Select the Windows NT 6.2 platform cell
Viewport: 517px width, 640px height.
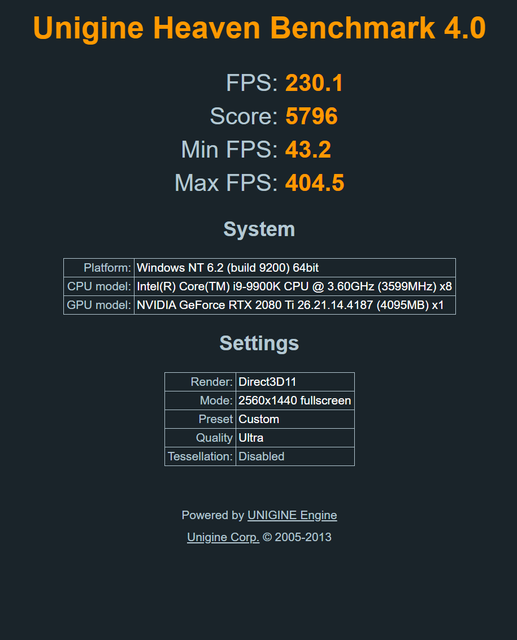tap(295, 268)
